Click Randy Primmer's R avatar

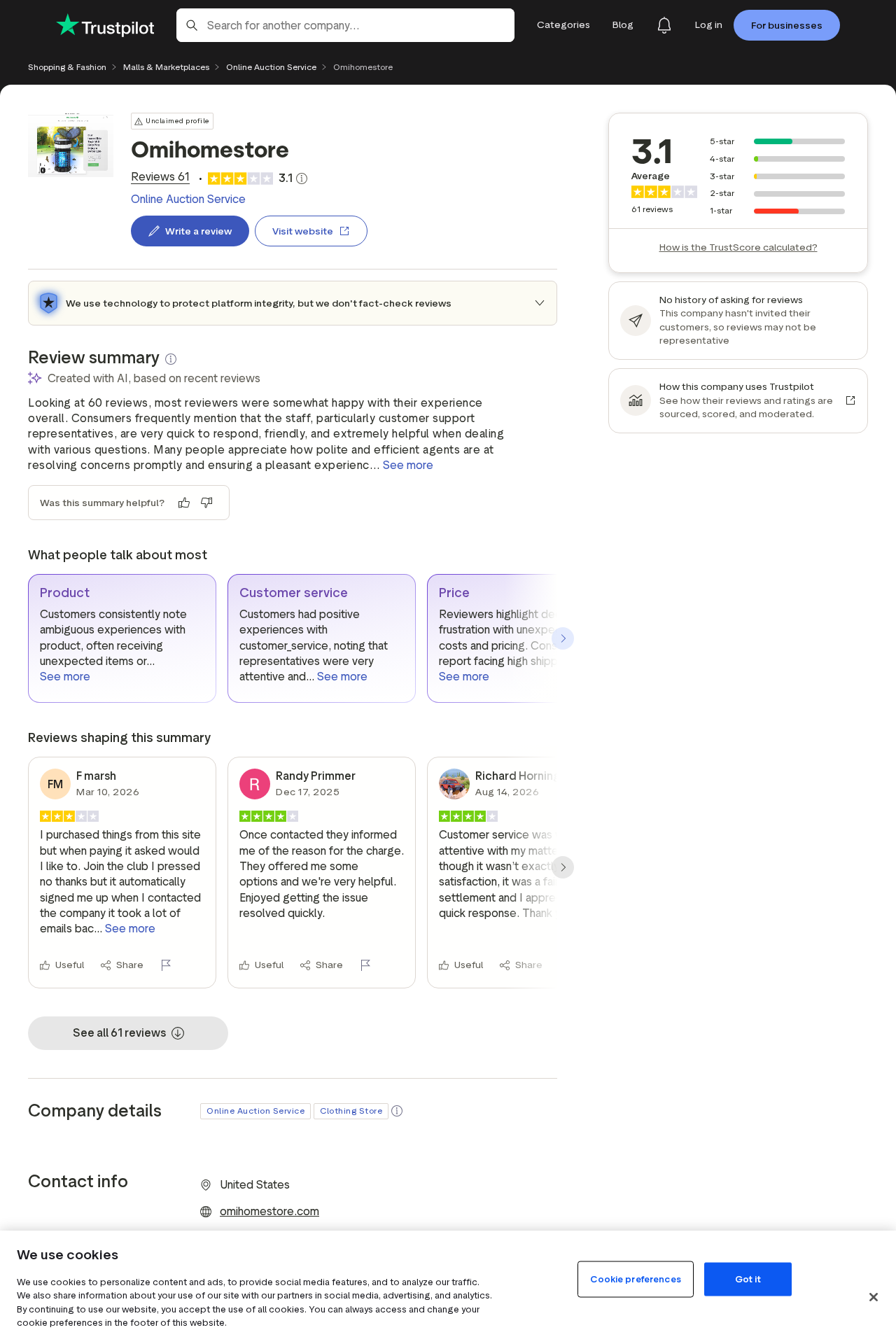tap(255, 784)
